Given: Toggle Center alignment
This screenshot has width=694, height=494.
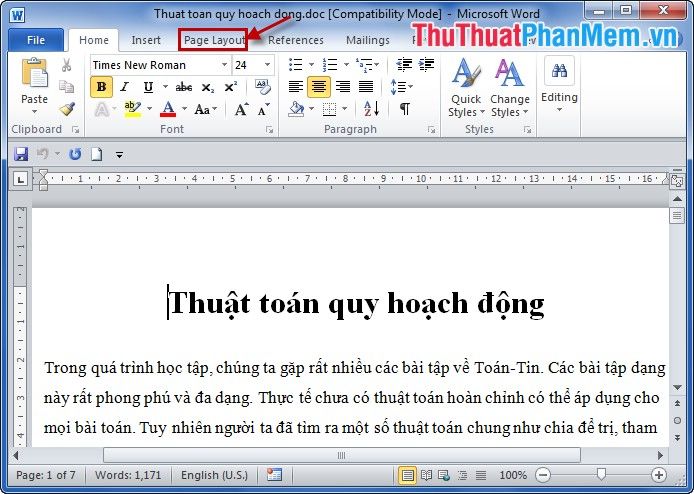Looking at the screenshot, I should [x=319, y=87].
